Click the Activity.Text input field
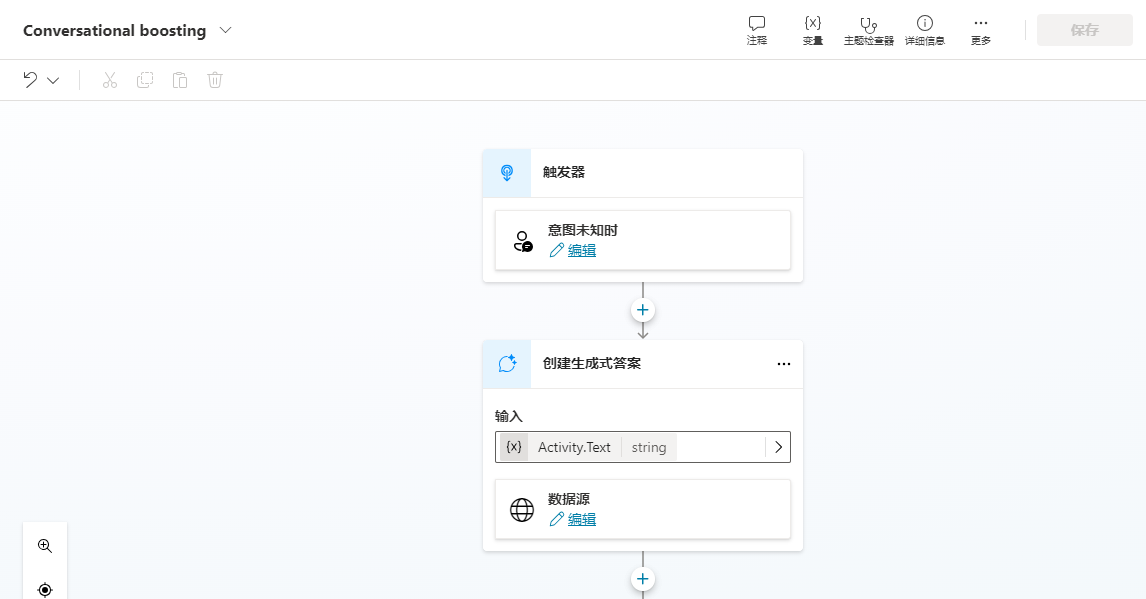Viewport: 1146px width, 599px height. pyautogui.click(x=642, y=447)
